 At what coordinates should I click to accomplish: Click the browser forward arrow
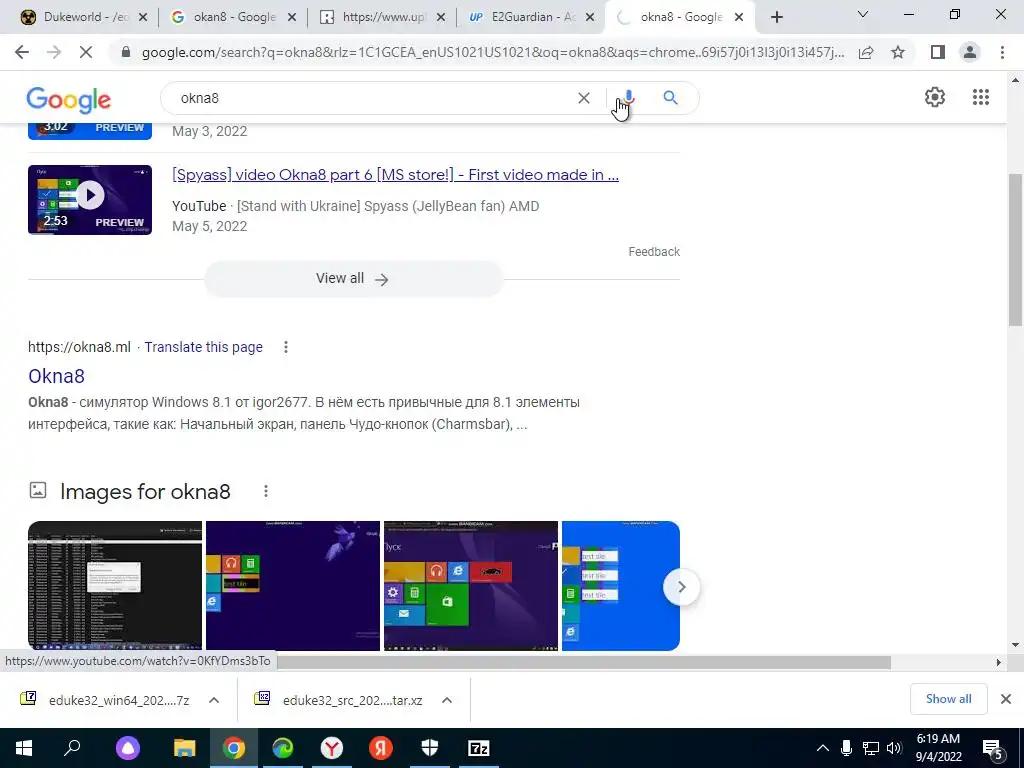(54, 52)
